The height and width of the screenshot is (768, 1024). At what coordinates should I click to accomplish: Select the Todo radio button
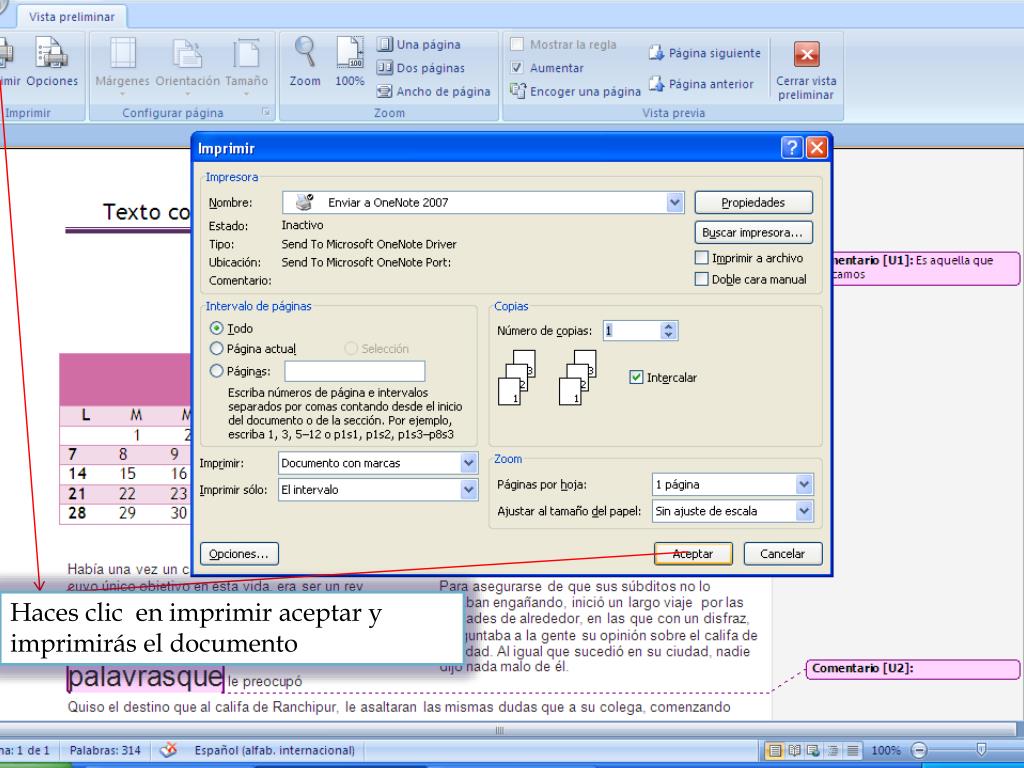[x=216, y=328]
